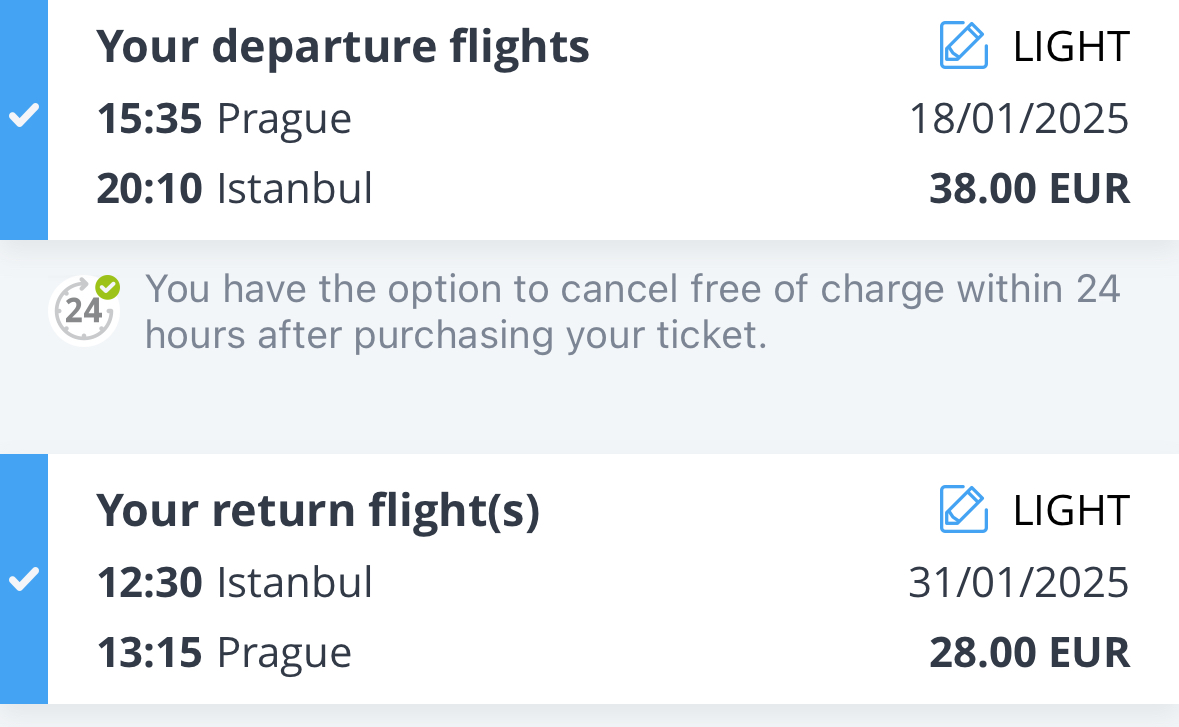Click the 13:15 Prague return arrival line
1179x727 pixels.
tap(224, 652)
